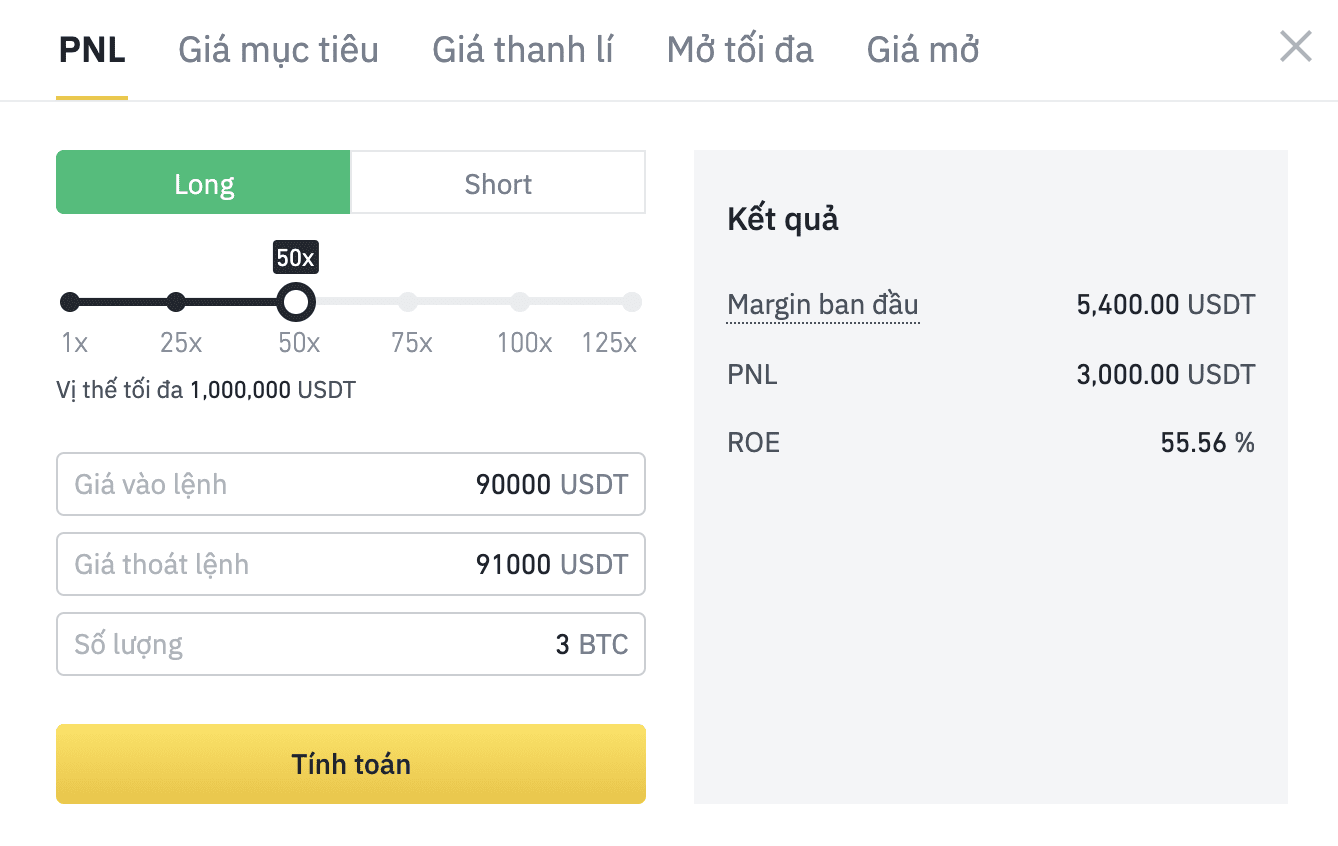This screenshot has width=1338, height=846.
Task: Switch the position to Short
Action: click(x=498, y=183)
